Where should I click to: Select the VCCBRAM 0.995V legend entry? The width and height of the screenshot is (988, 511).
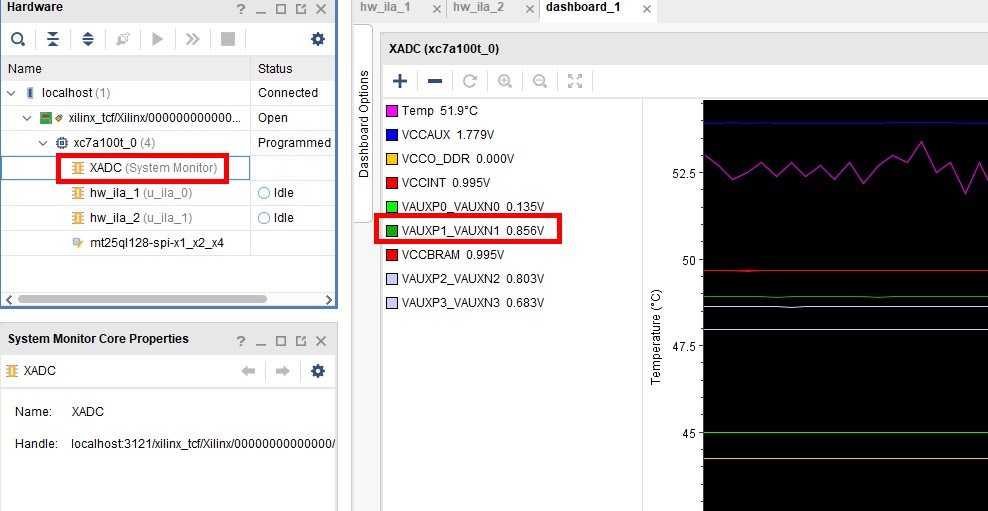click(453, 255)
